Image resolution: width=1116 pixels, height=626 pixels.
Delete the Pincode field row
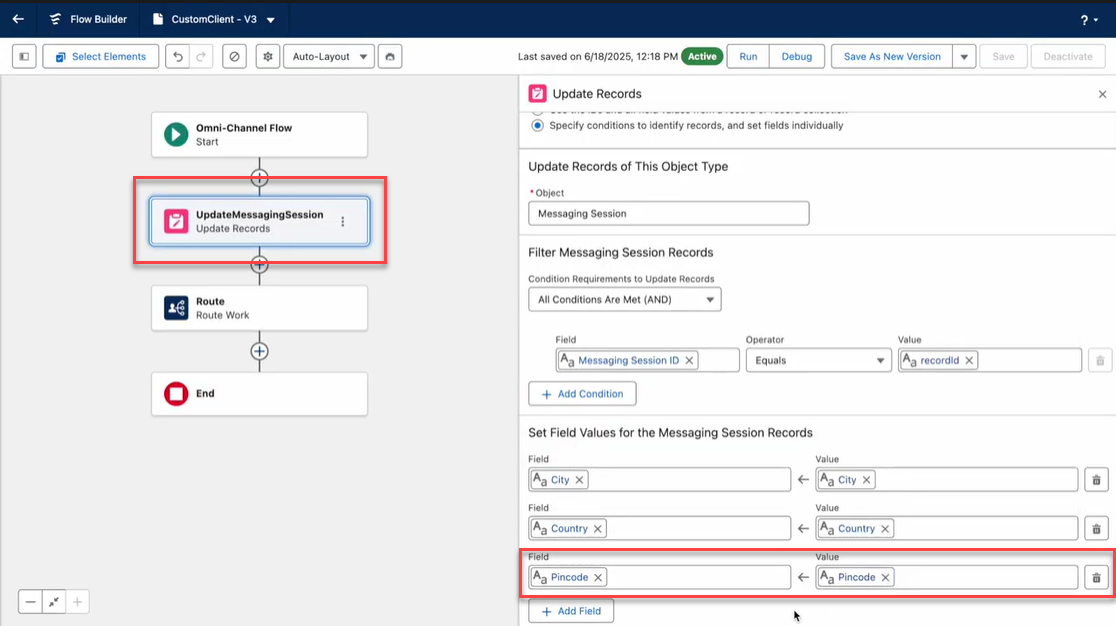(x=1096, y=577)
